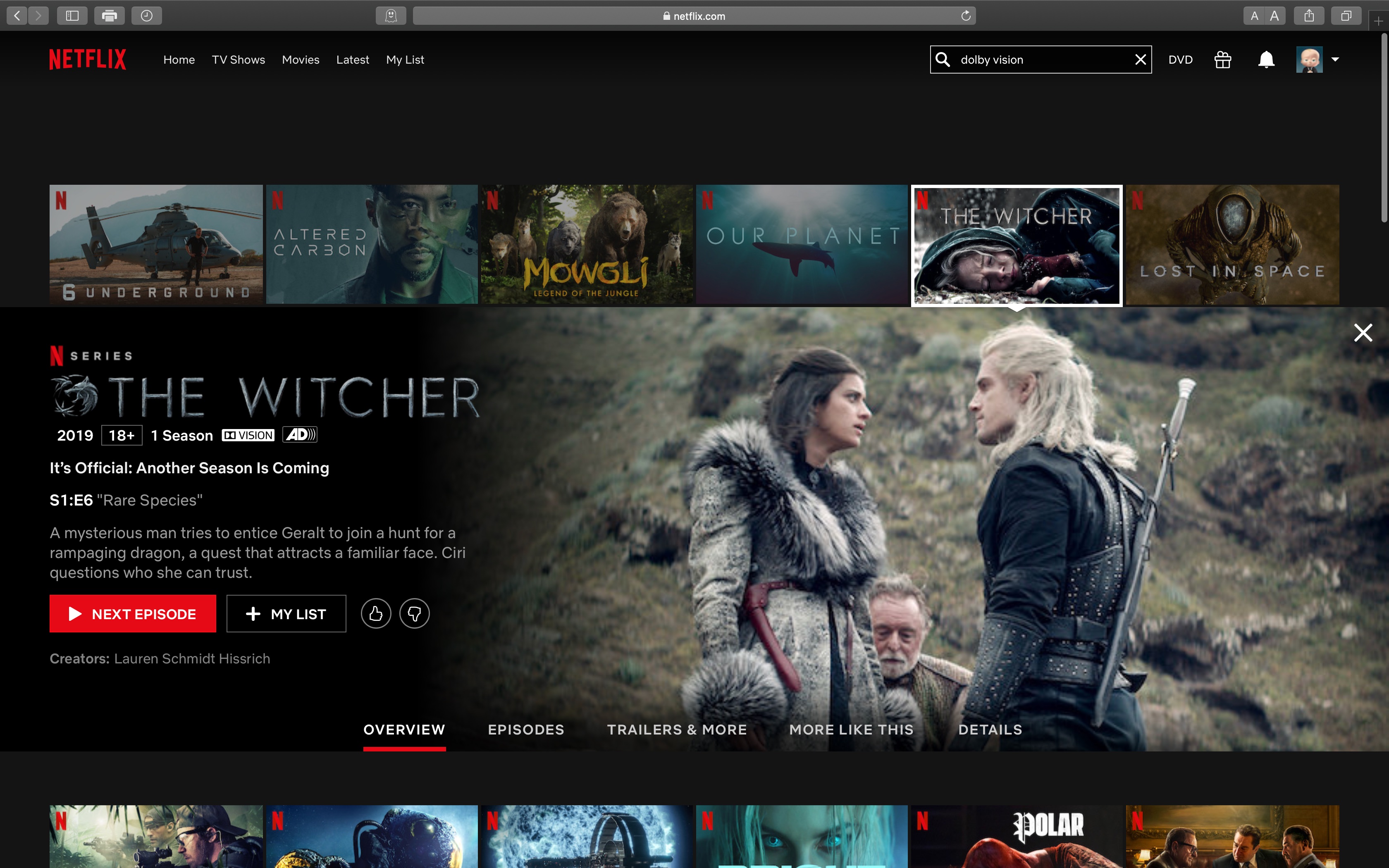Screen dimensions: 1389x868
Task: Click the profile avatar picture
Action: (x=1309, y=60)
